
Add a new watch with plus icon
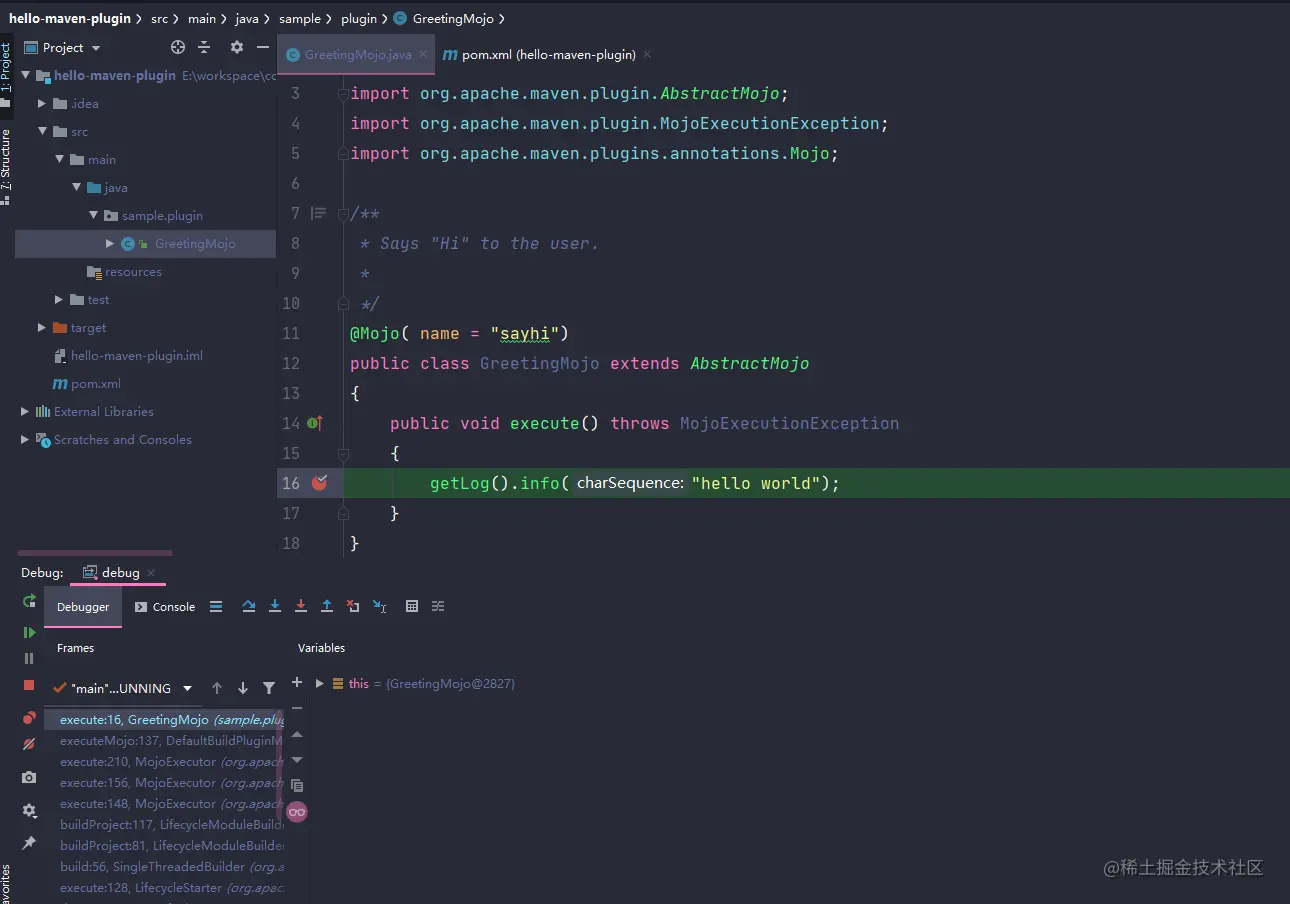pyautogui.click(x=297, y=682)
